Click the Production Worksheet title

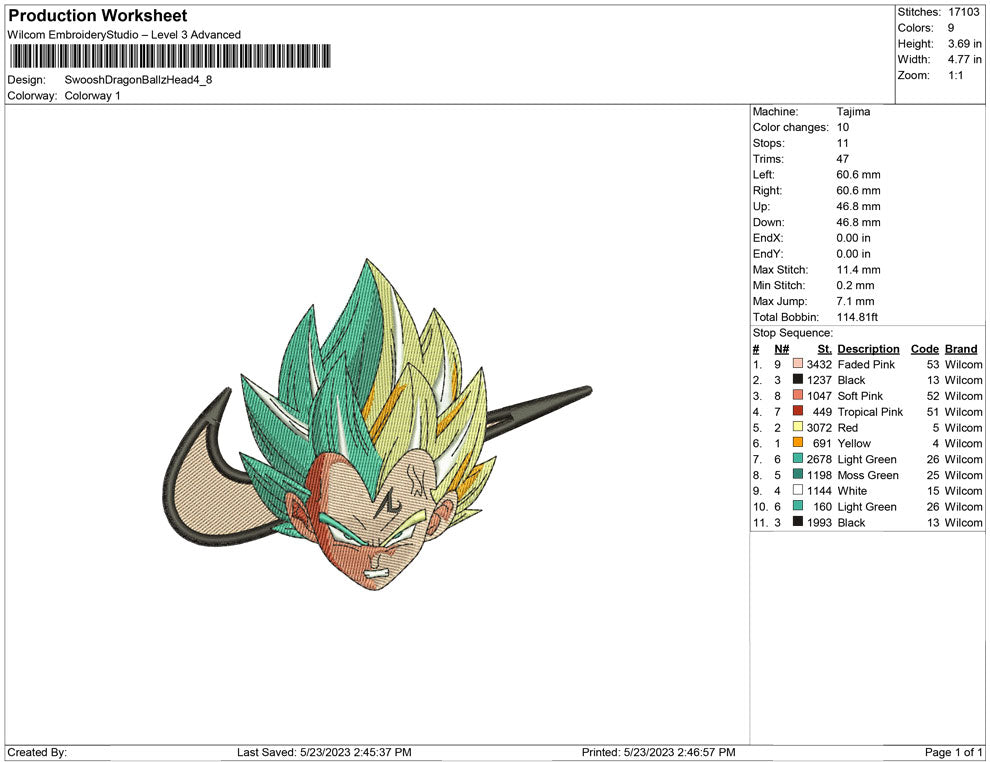(x=98, y=16)
